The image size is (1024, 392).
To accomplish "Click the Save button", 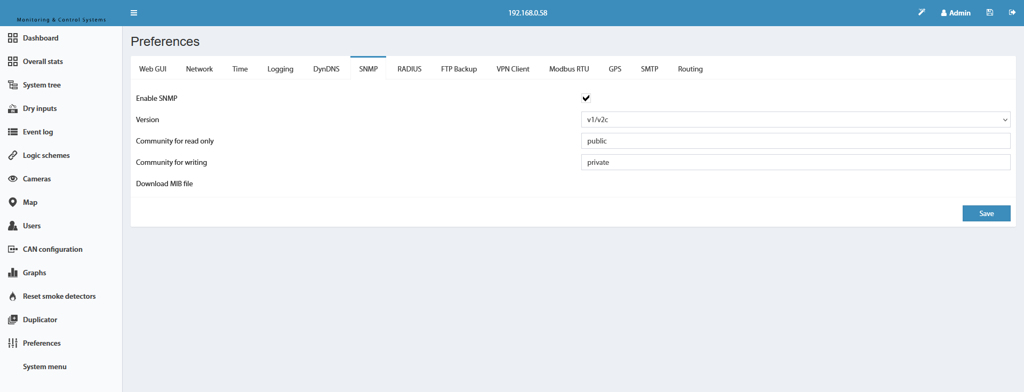I will (986, 214).
